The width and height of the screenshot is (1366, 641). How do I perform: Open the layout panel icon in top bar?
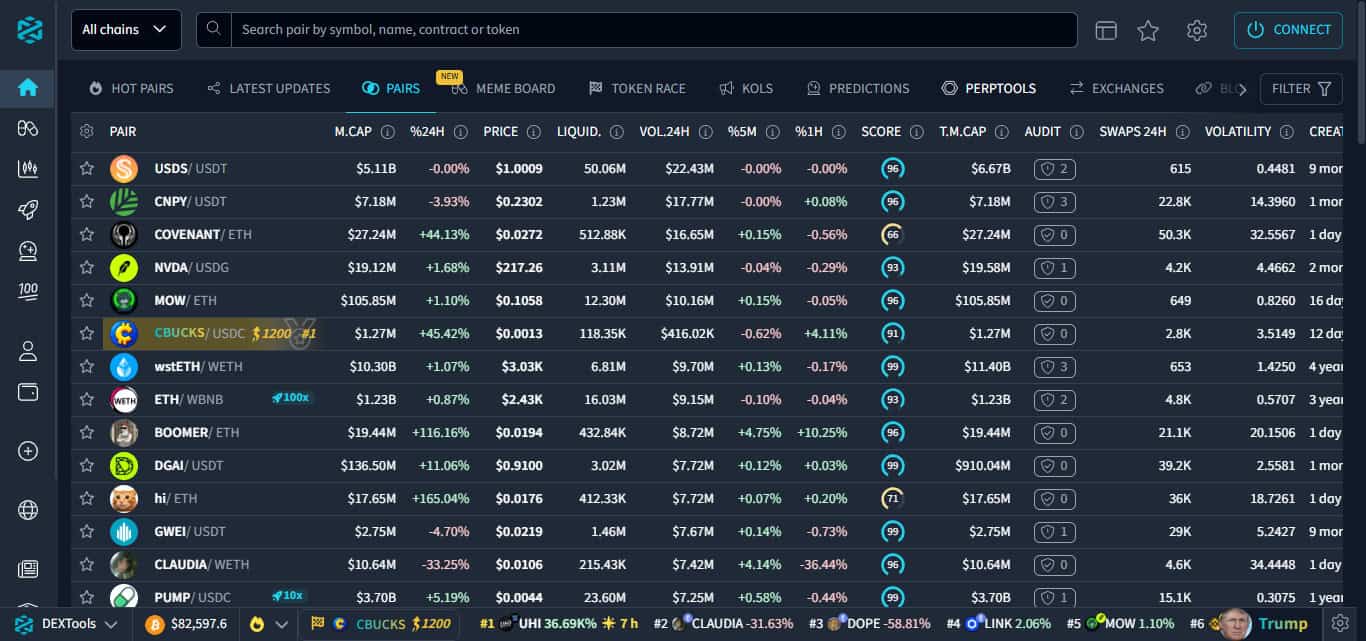(x=1106, y=30)
